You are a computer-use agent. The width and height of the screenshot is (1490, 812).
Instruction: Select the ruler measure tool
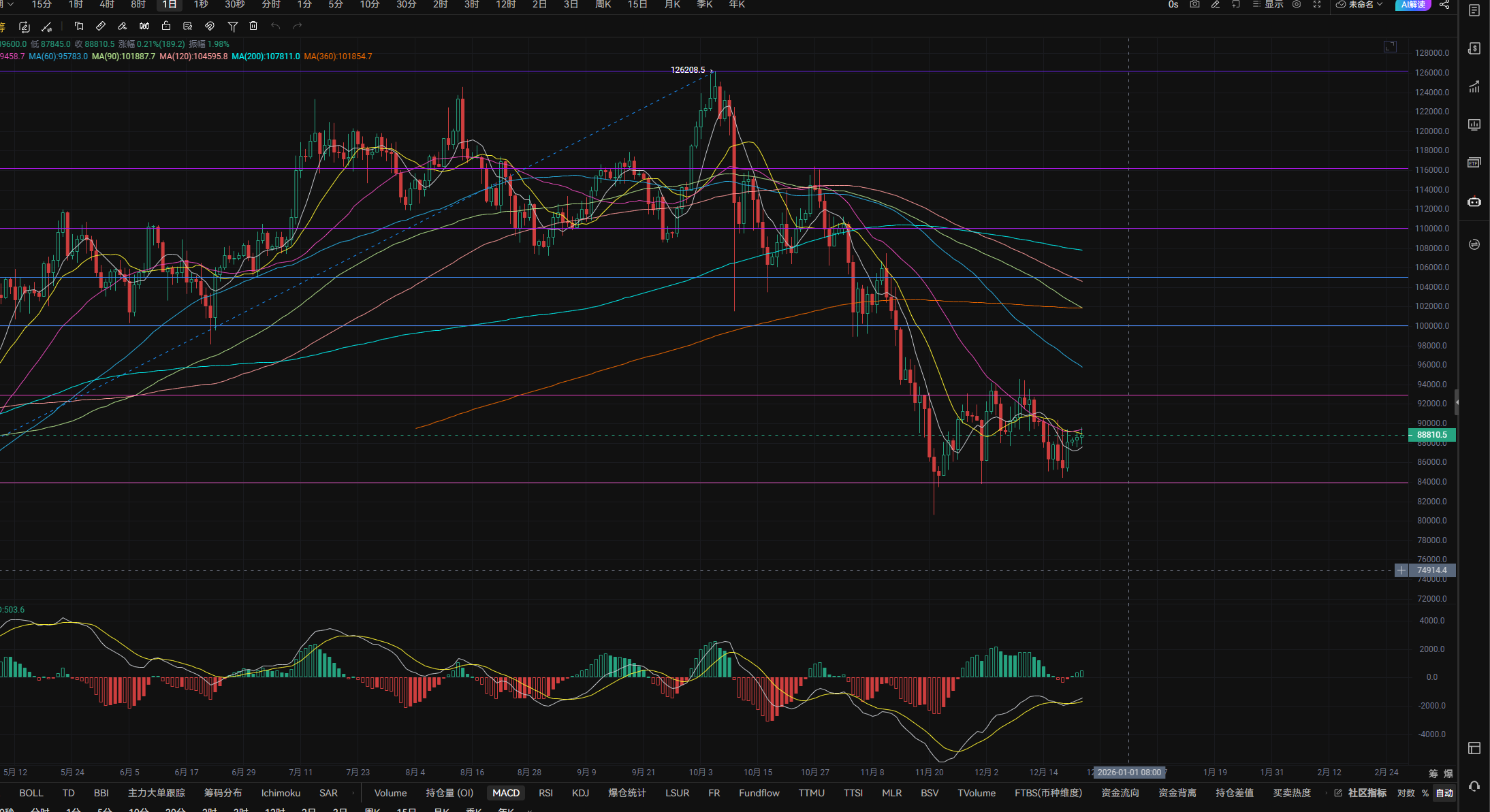101,27
